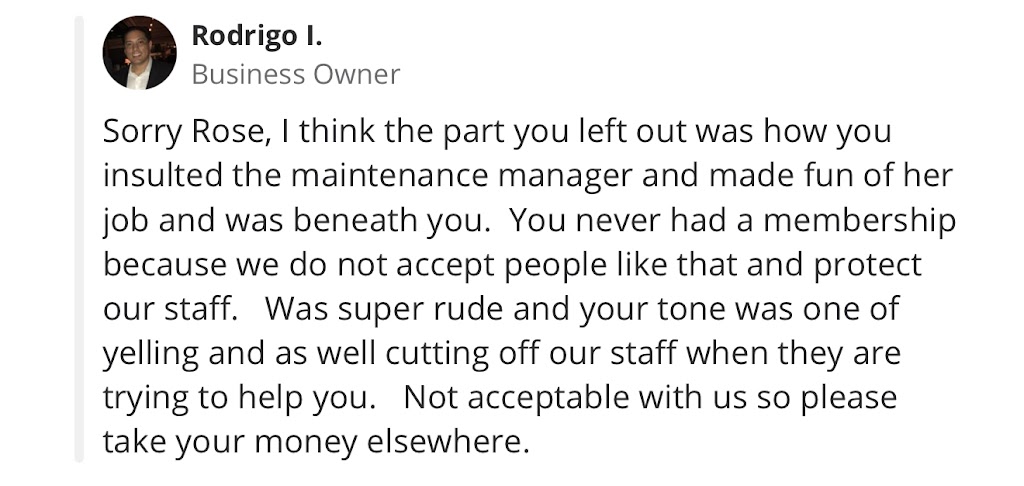
Task: Open the Rodrigo I. profile name
Action: tap(257, 36)
